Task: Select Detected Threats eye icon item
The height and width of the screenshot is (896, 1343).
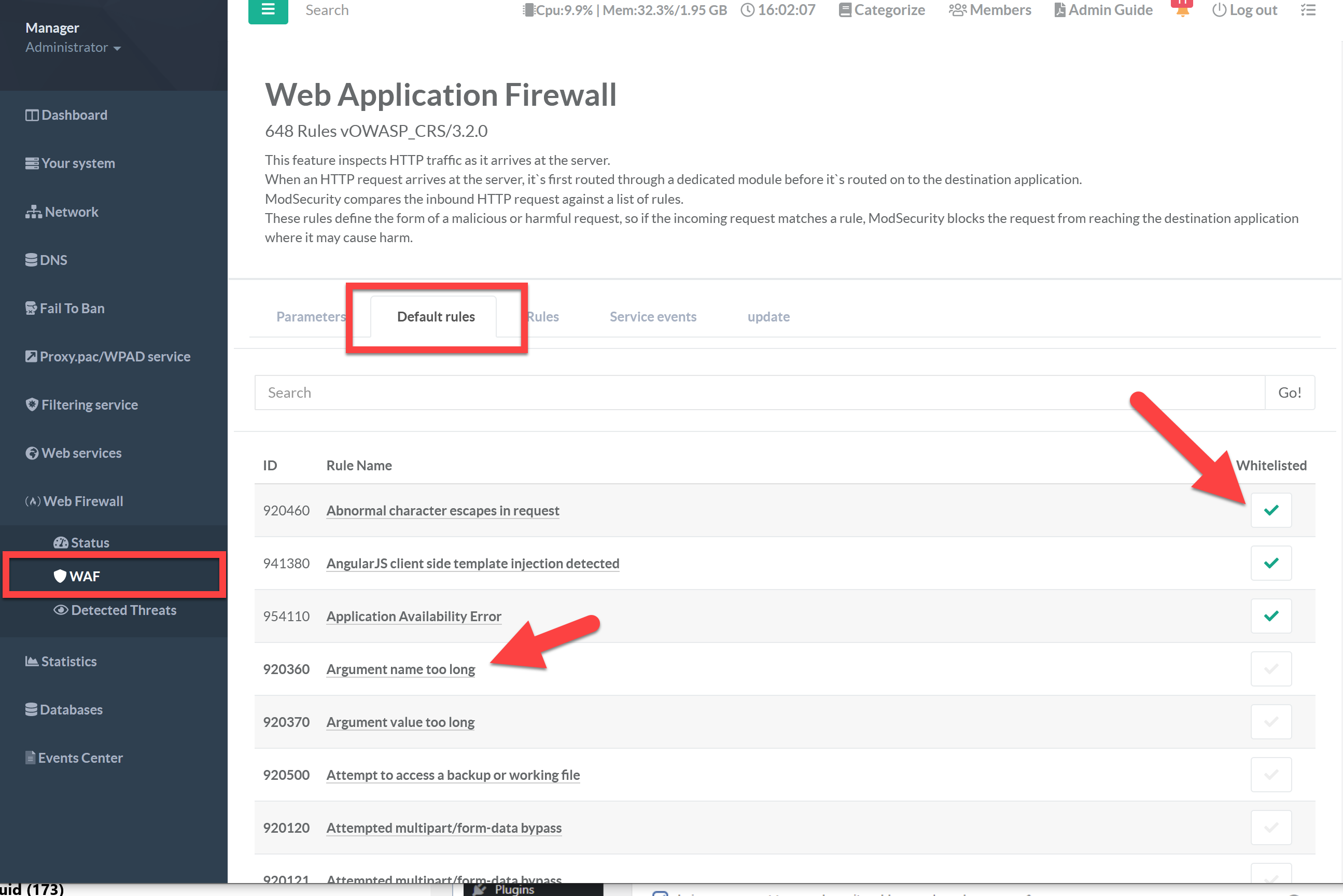Action: [x=114, y=610]
